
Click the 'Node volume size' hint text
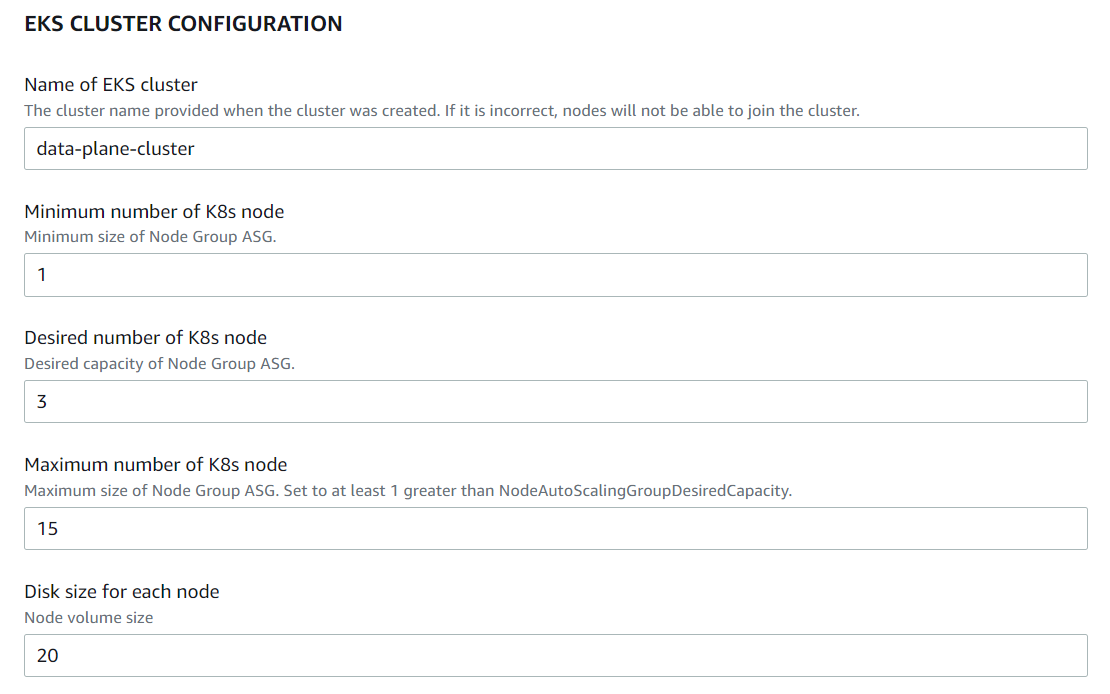[x=88, y=618]
